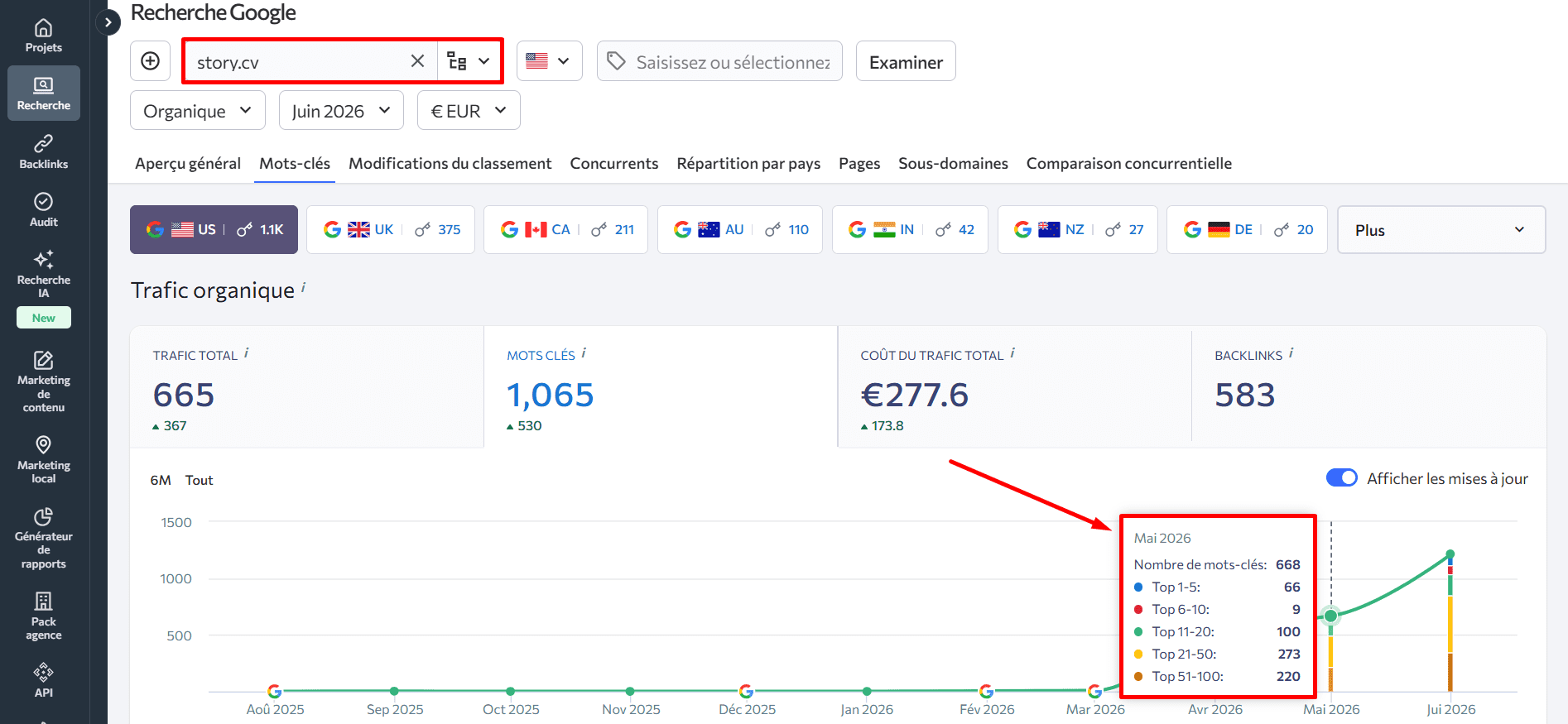The image size is (1568, 724).
Task: Click the tag input field
Action: click(x=719, y=61)
